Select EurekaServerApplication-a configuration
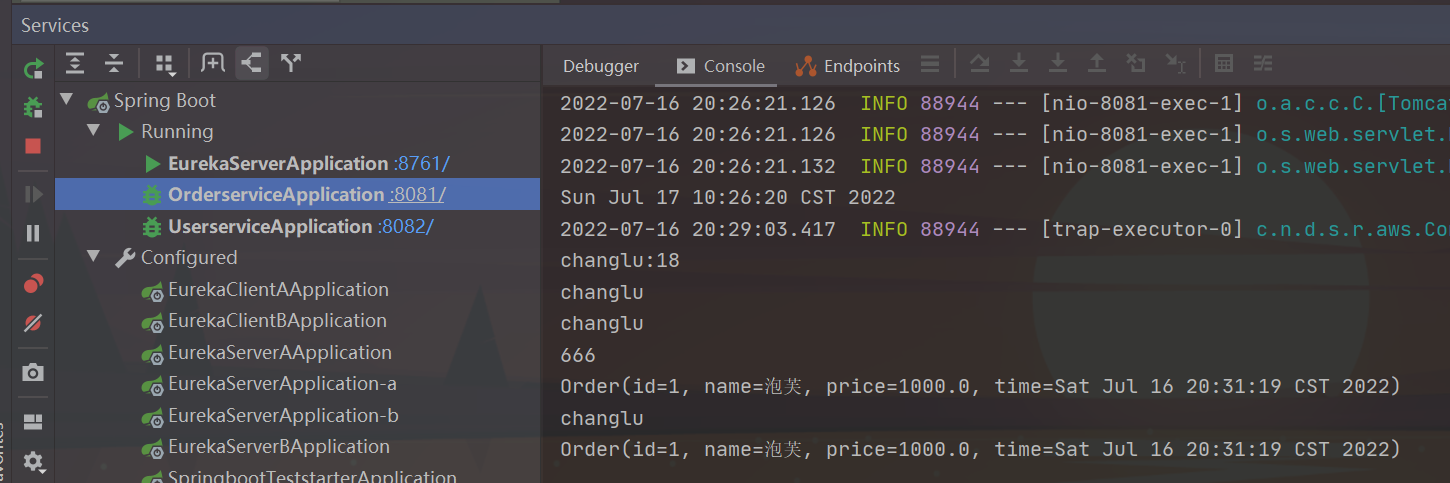This screenshot has width=1450, height=483. tap(283, 383)
